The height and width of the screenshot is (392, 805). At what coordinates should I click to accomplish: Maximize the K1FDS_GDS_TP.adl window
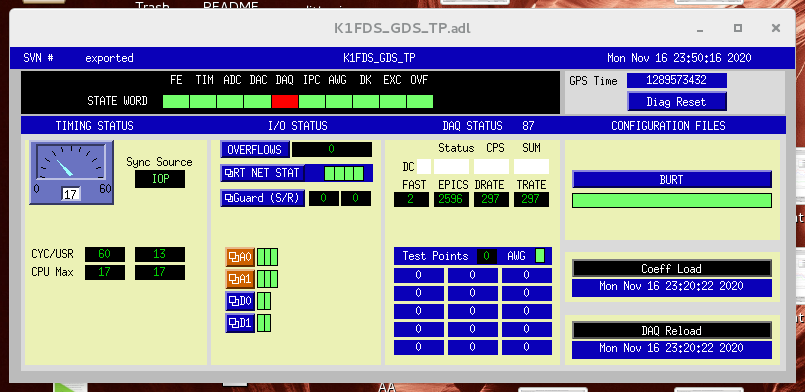(x=738, y=28)
